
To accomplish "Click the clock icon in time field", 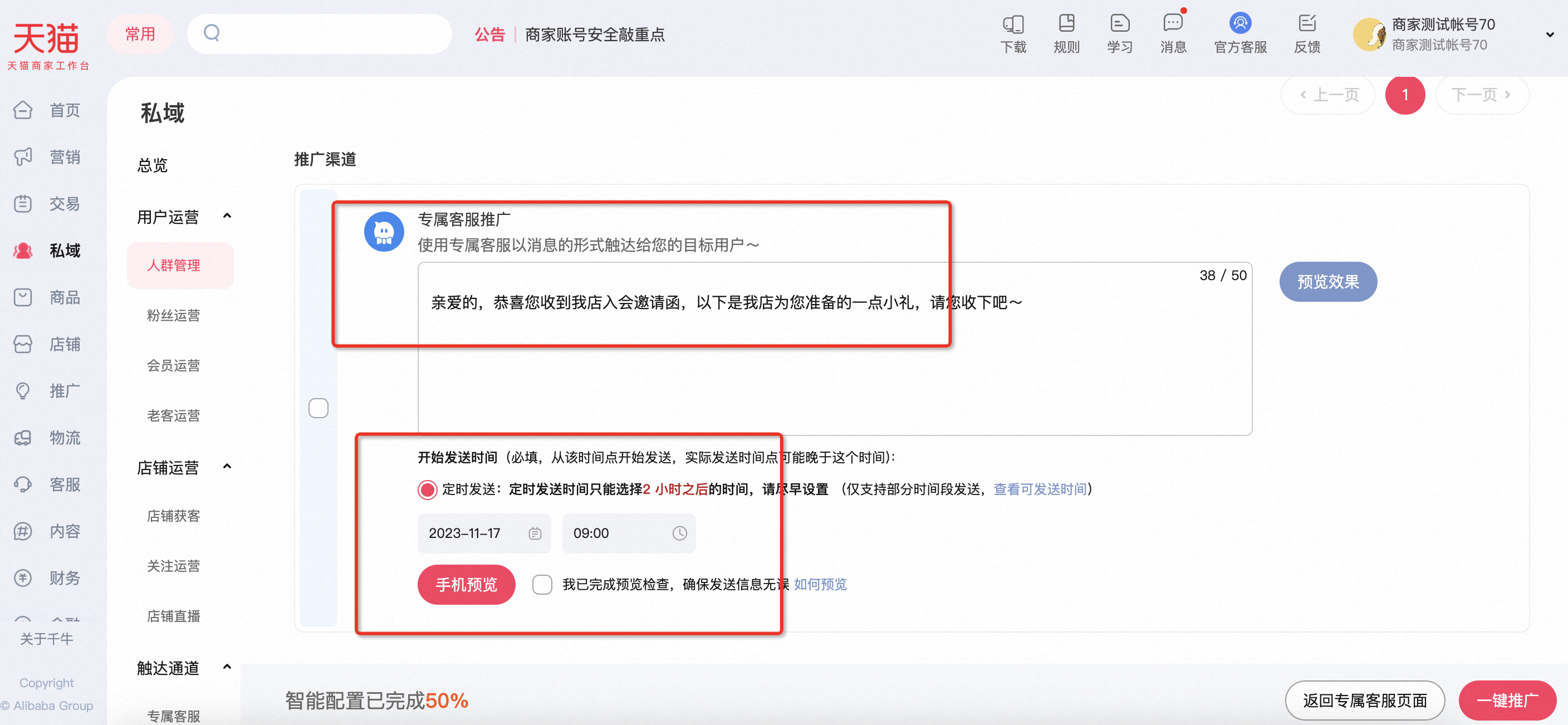I will pos(679,533).
